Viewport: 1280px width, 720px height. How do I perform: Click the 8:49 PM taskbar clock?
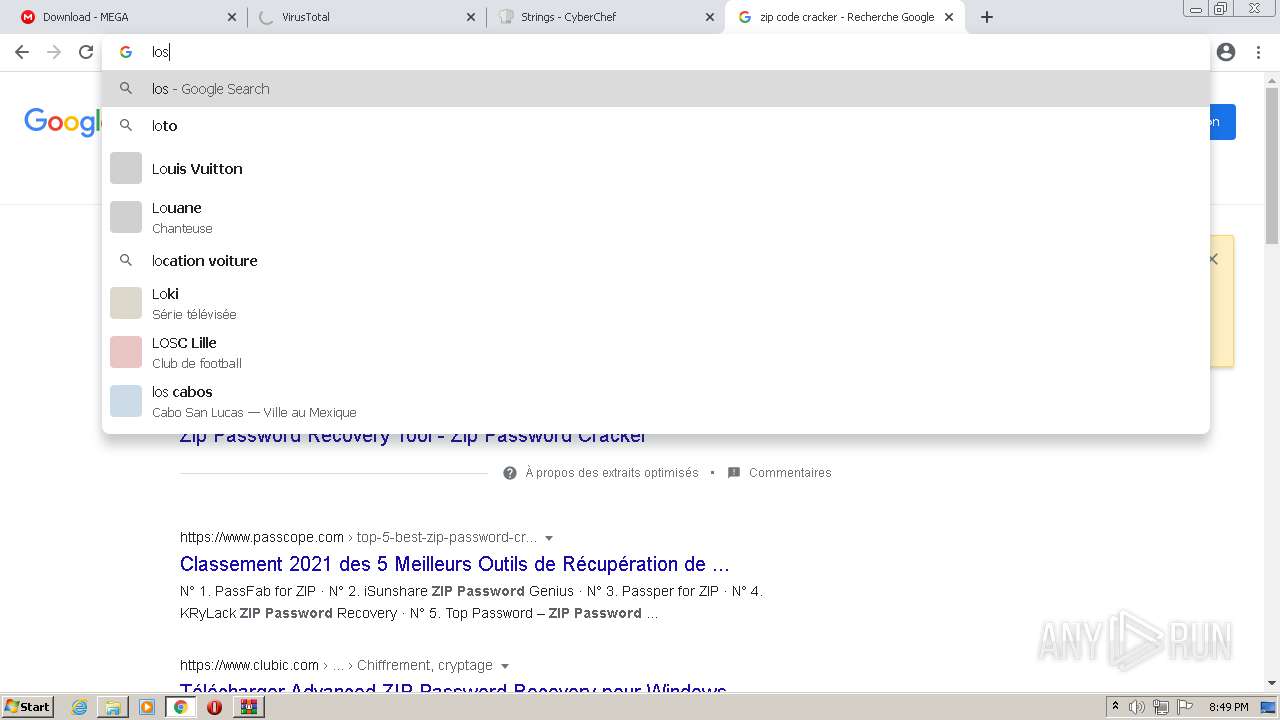click(1228, 707)
